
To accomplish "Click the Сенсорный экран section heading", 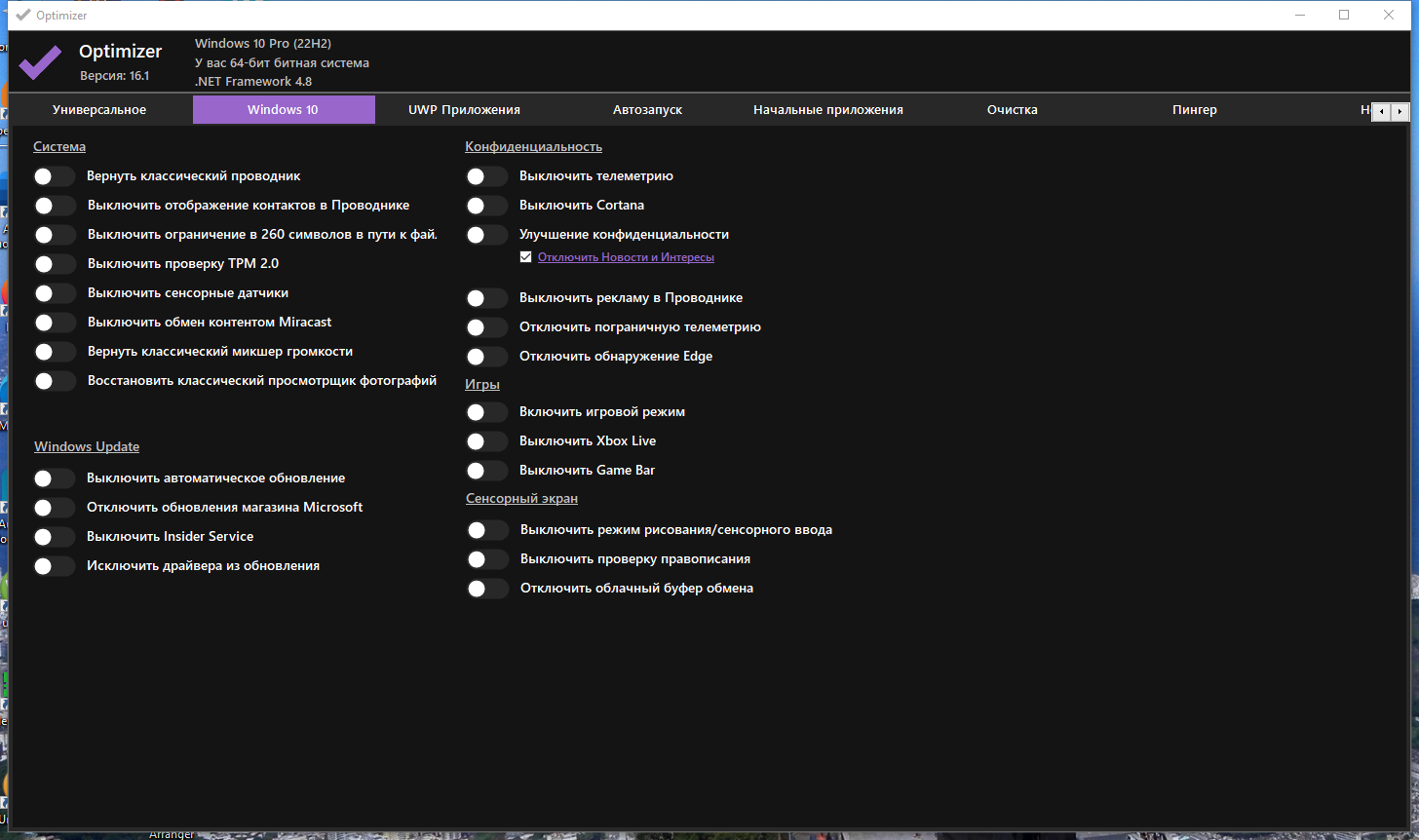I will 521,499.
